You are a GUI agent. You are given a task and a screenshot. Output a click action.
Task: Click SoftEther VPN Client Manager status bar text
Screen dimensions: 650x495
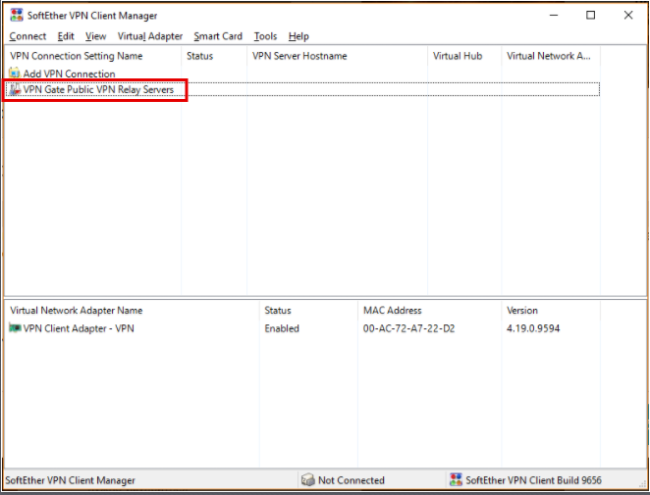coord(70,480)
